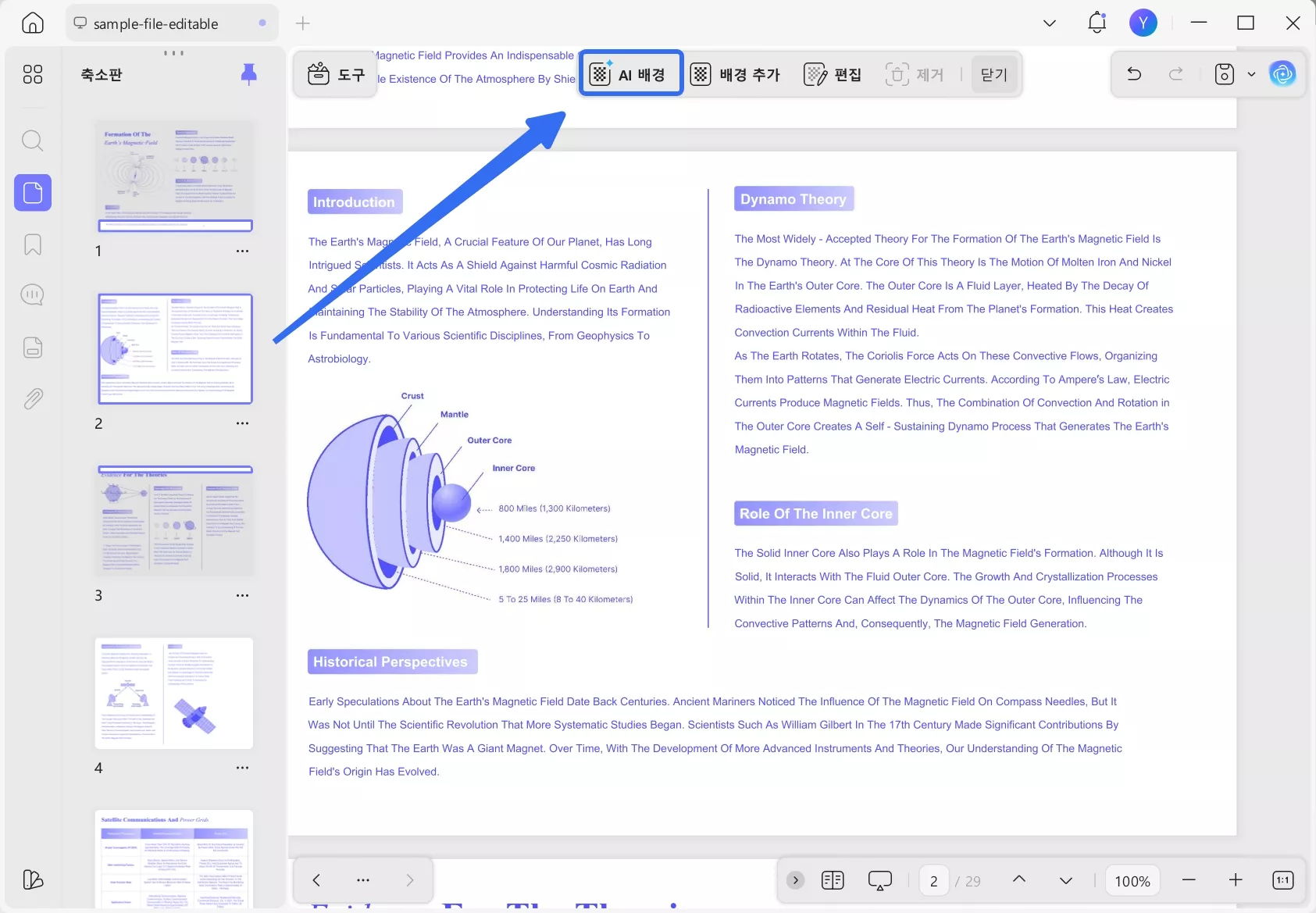Undo the last action
Viewport: 1316px width, 913px height.
[x=1134, y=73]
